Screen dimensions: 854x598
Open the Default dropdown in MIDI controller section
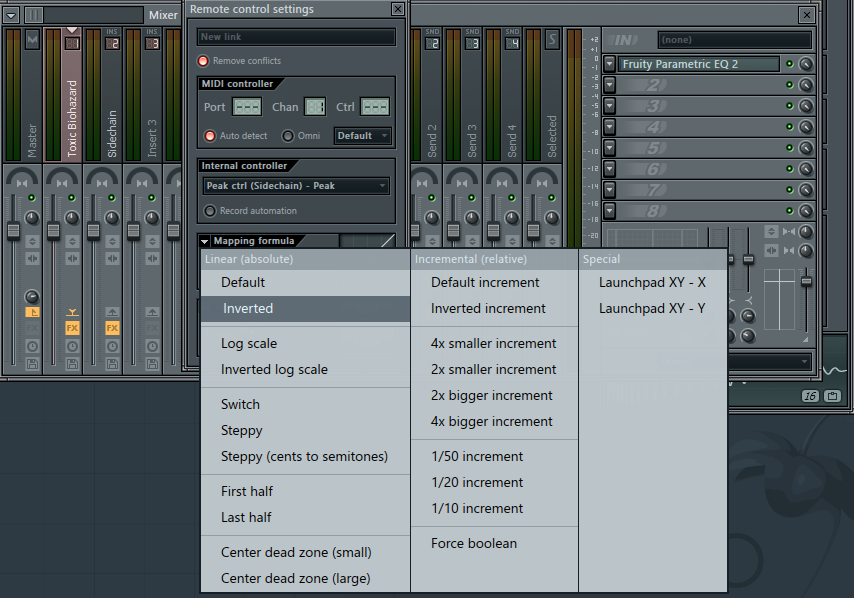362,136
